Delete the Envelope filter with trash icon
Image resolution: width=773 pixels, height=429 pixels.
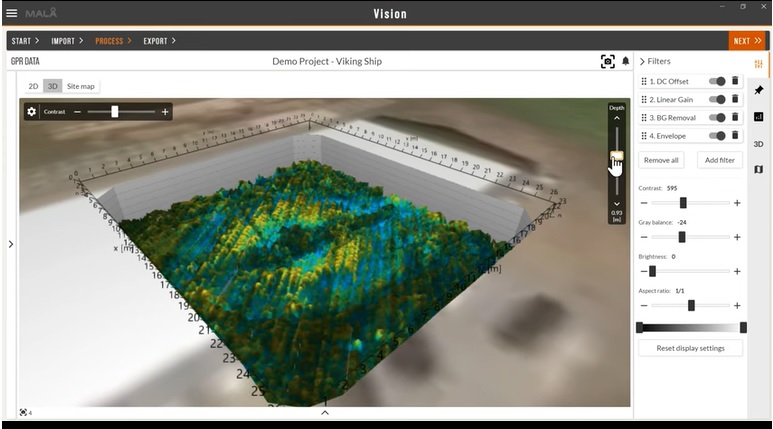735,135
